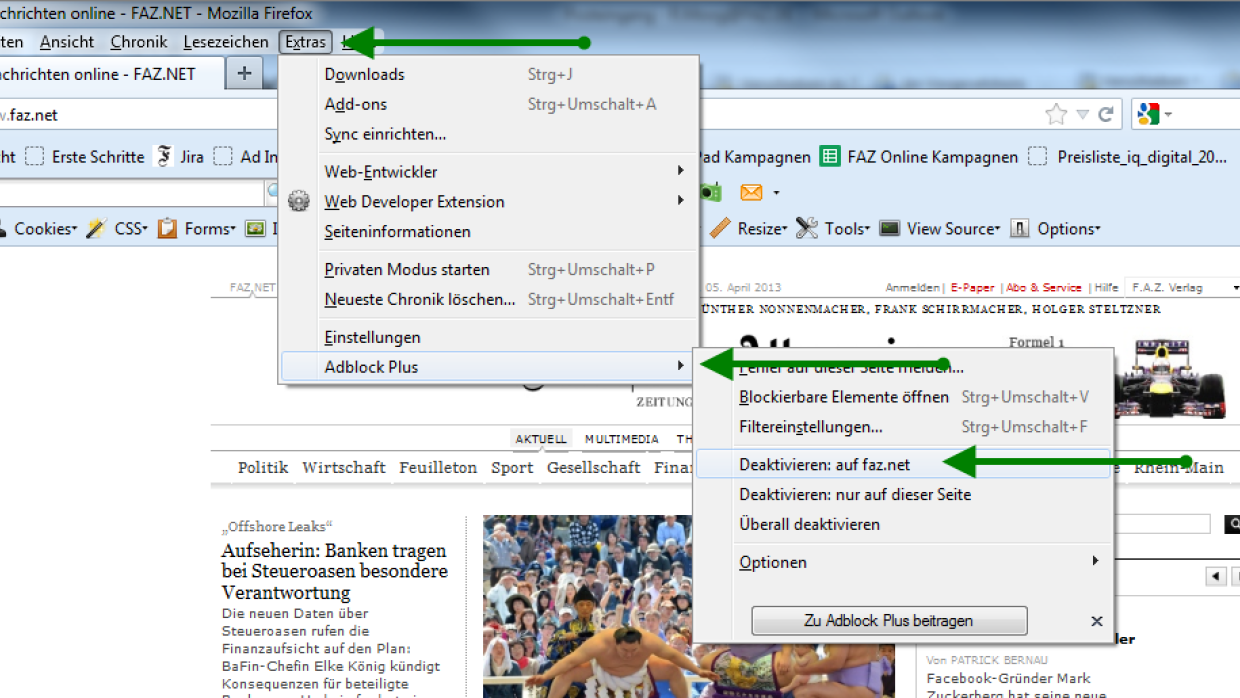1240x698 pixels.
Task: Open the Wirtschaft section link
Action: pos(344,467)
